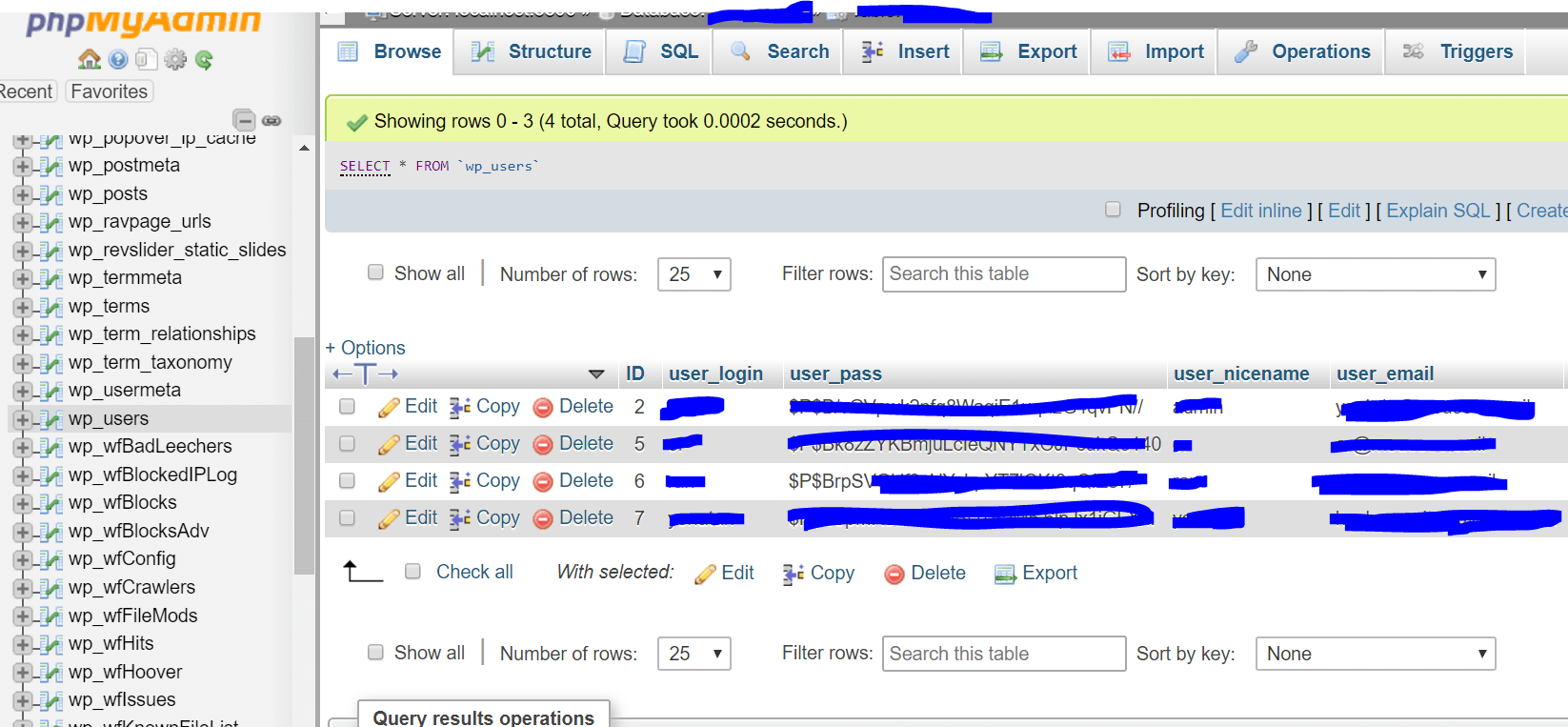Click the Copy icon for row ID 5
The height and width of the screenshot is (727, 1568).
(x=460, y=445)
